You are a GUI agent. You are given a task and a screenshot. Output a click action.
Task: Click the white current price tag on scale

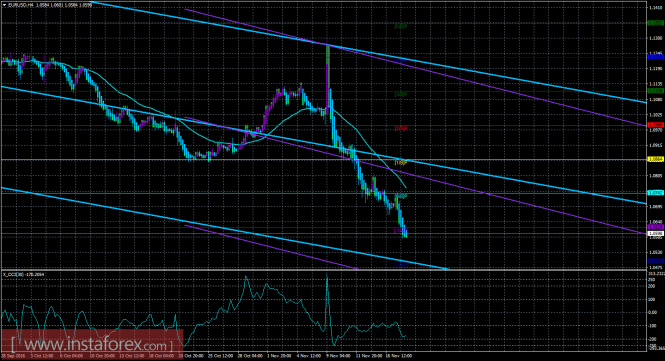pyautogui.click(x=656, y=233)
